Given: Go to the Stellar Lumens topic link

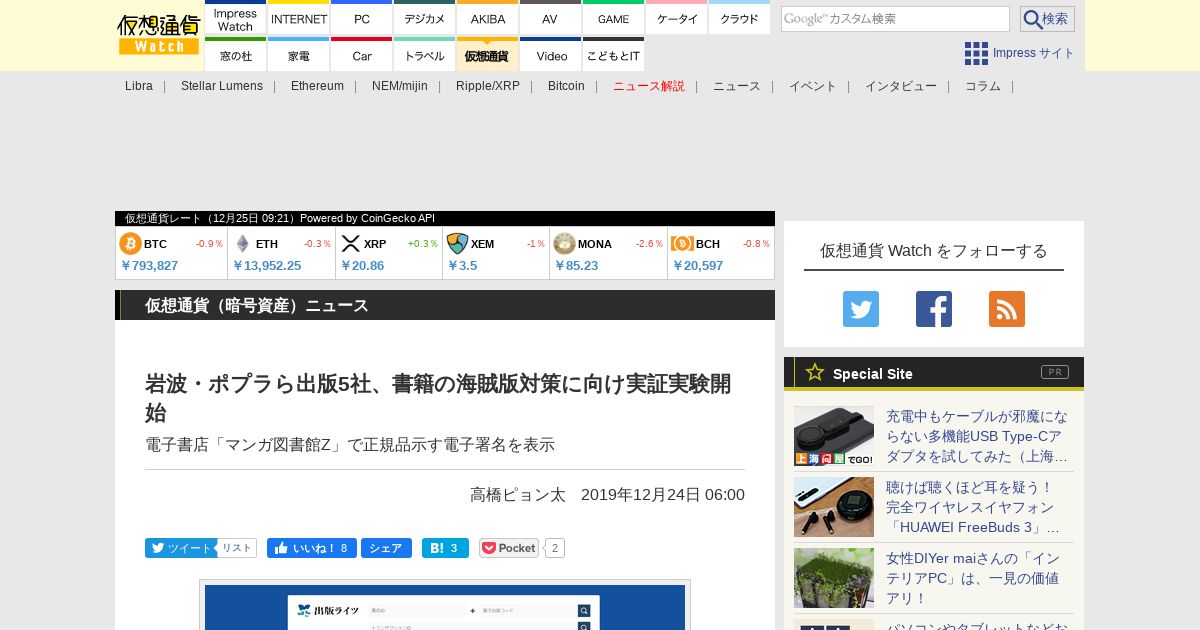Looking at the screenshot, I should pyautogui.click(x=222, y=86).
